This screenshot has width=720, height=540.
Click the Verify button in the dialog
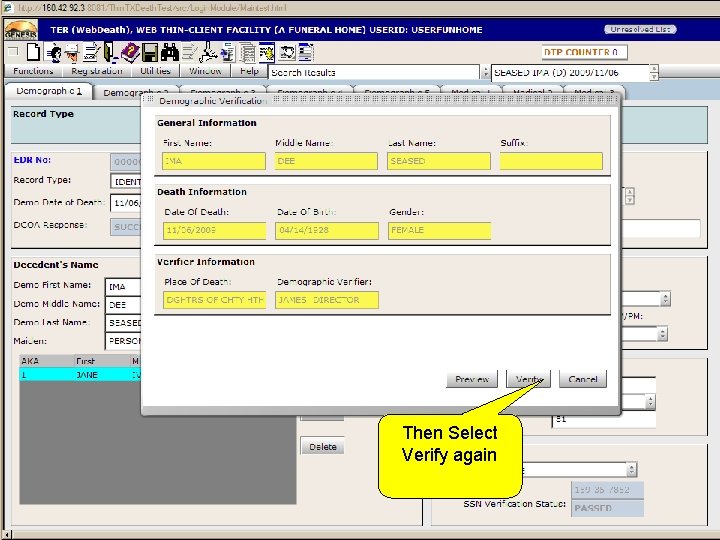[529, 379]
